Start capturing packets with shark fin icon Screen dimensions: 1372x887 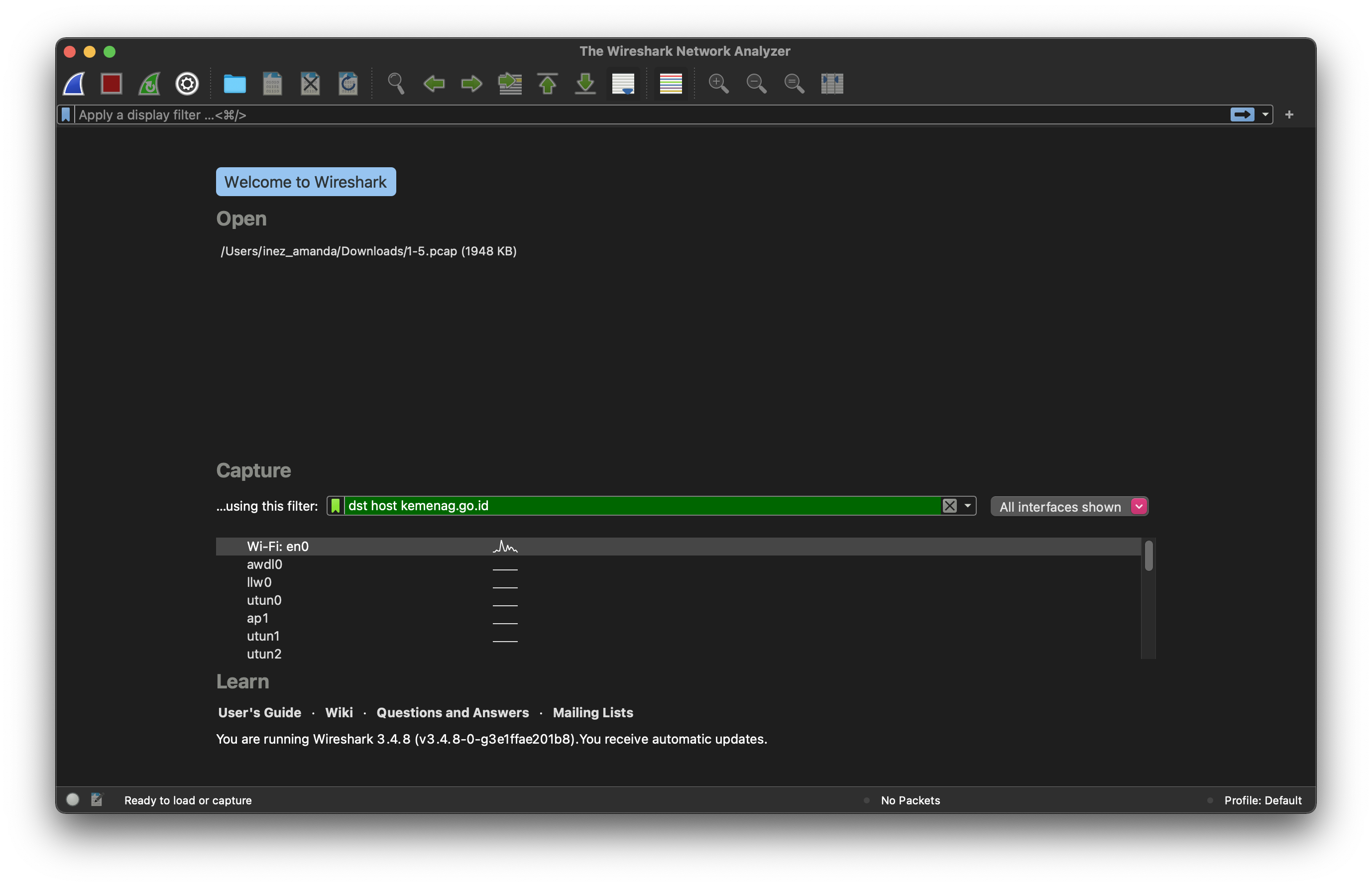(74, 84)
